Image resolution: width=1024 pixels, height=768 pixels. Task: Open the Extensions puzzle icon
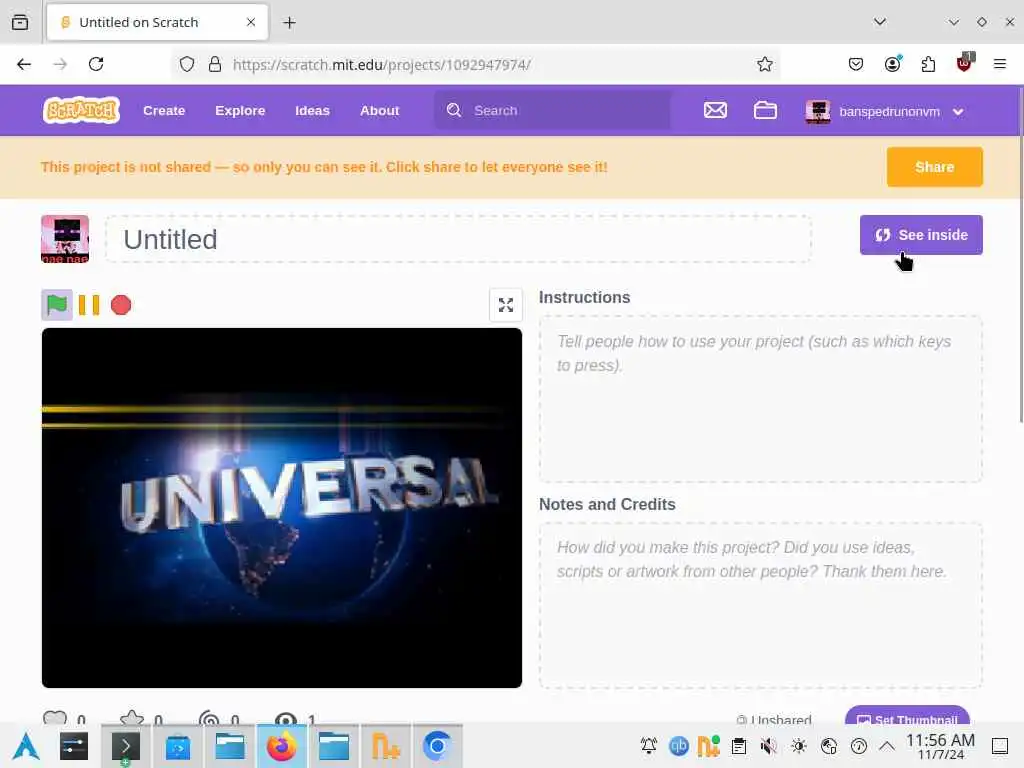(x=928, y=64)
